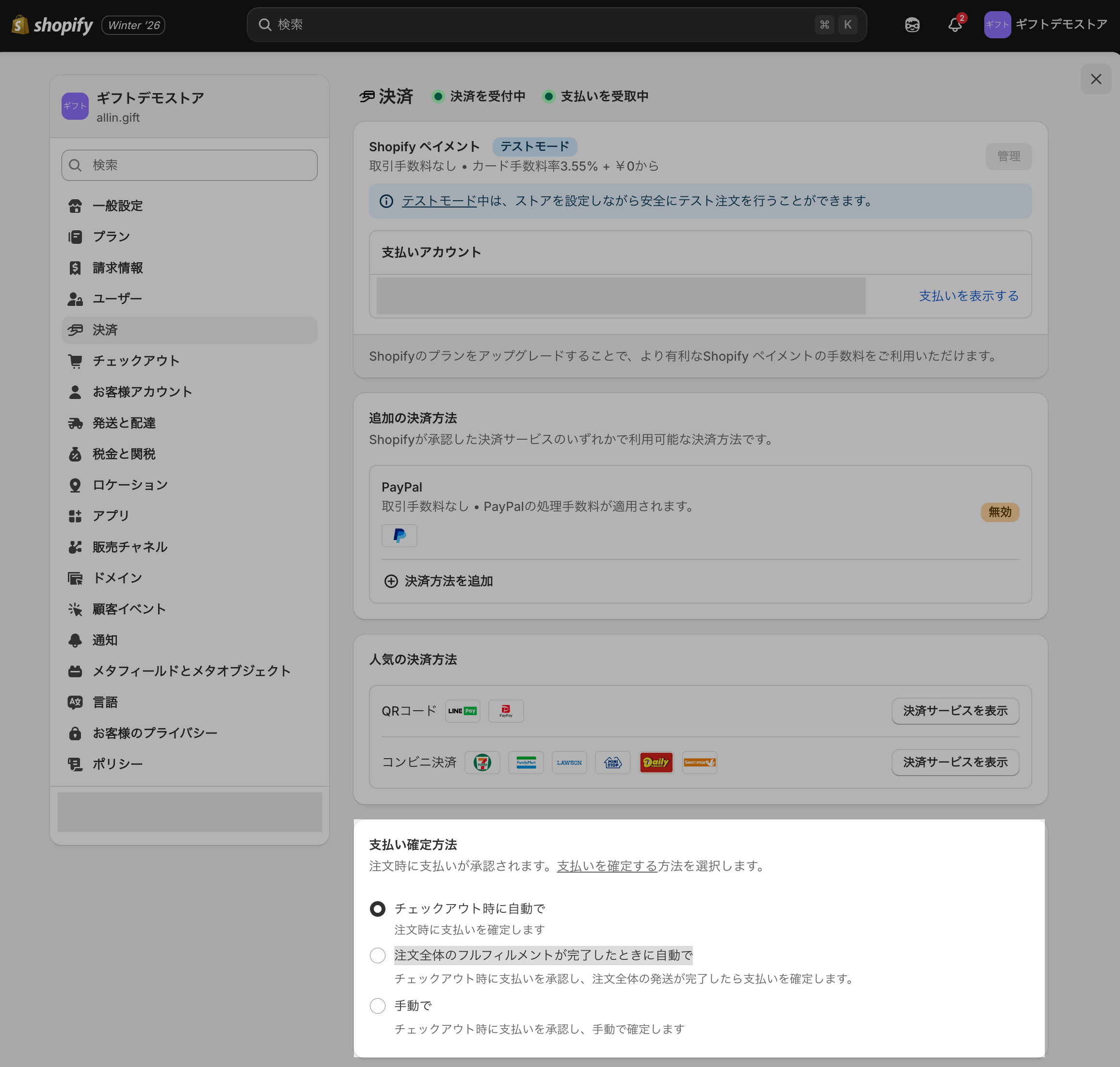
Task: Click the Shopify logo in header
Action: pyautogui.click(x=52, y=24)
